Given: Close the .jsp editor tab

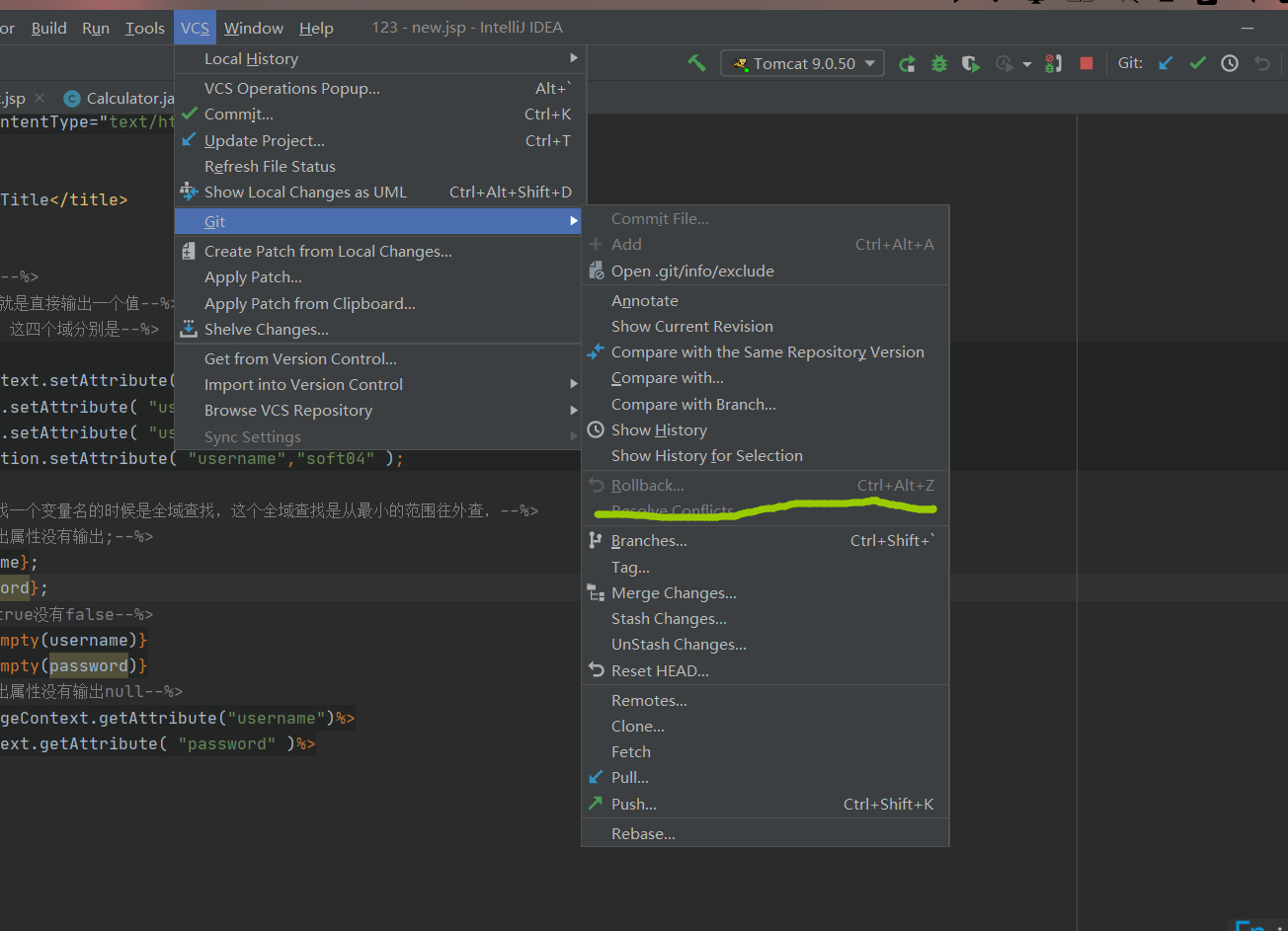Looking at the screenshot, I should [40, 98].
